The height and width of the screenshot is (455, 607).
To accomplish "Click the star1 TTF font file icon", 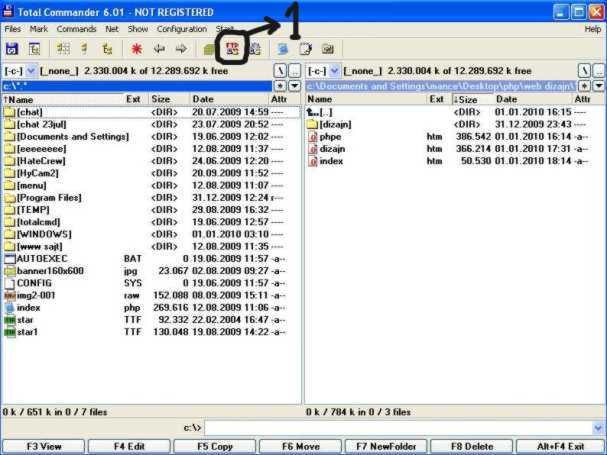I will pos(10,332).
